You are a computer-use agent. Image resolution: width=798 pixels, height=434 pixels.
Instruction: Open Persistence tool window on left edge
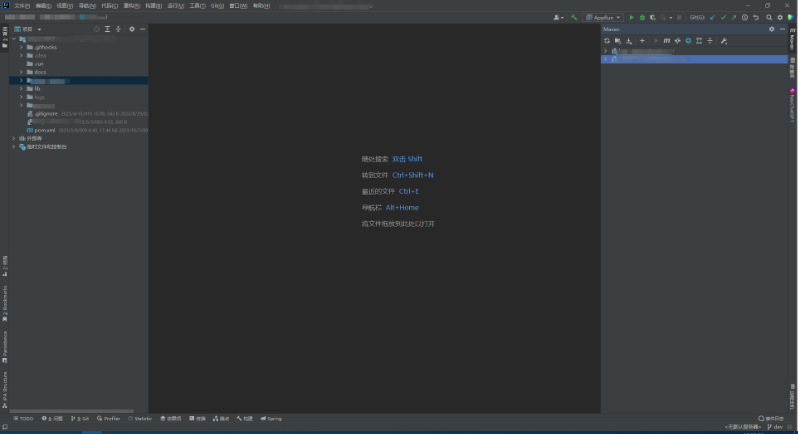point(5,347)
